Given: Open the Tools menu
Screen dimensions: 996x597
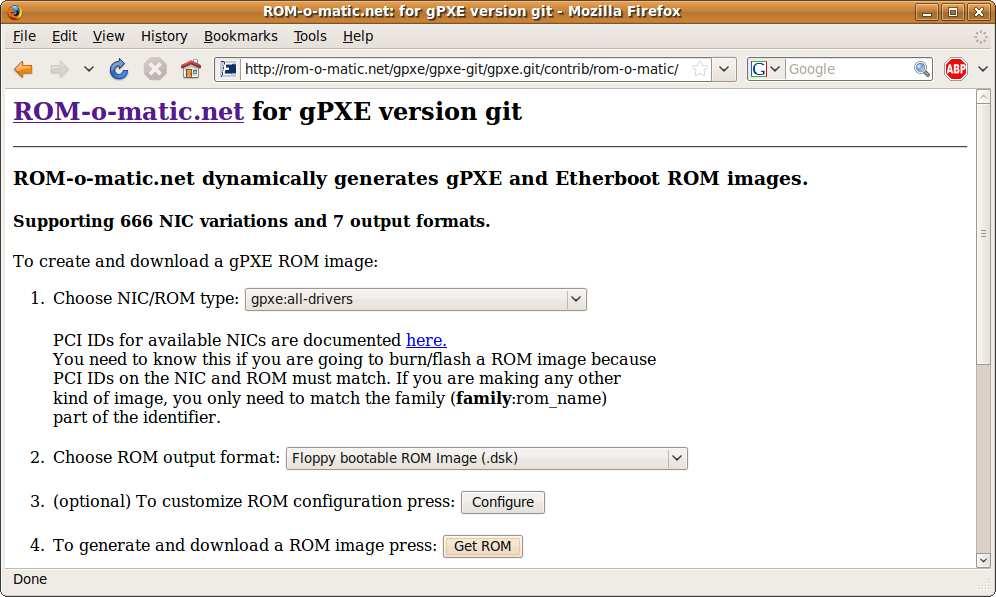Looking at the screenshot, I should pyautogui.click(x=310, y=36).
